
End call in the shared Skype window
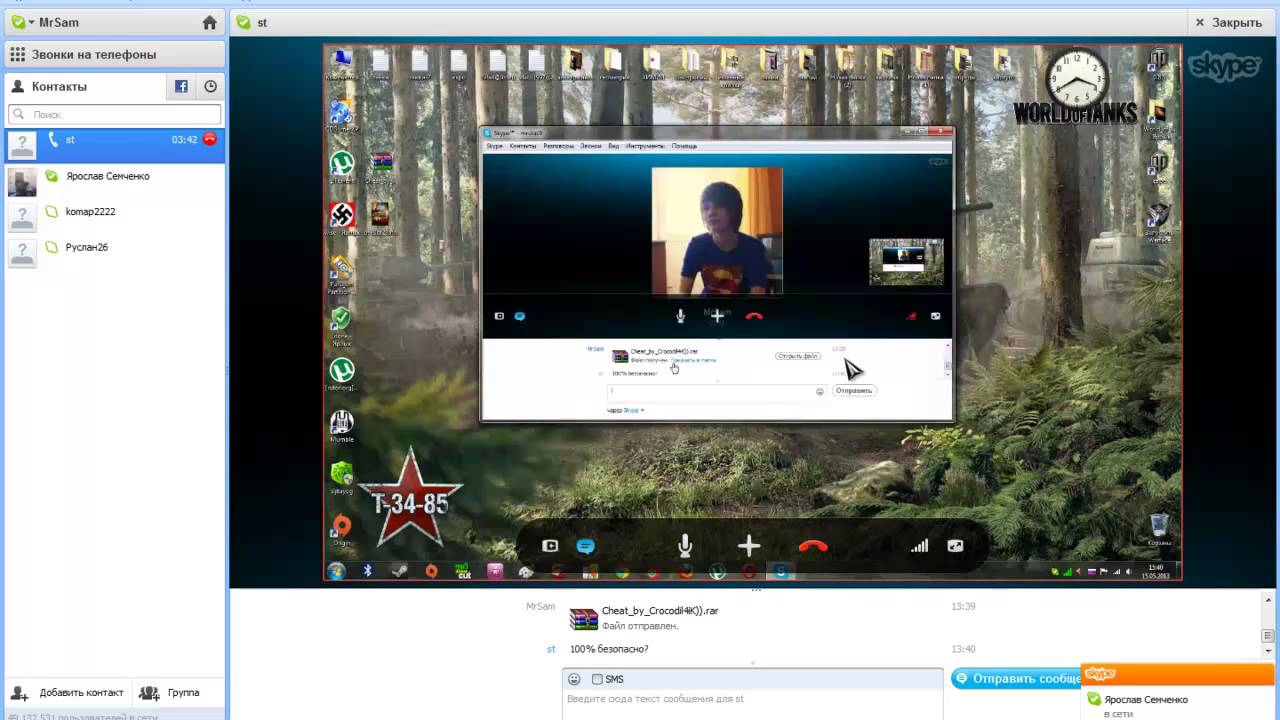tap(754, 316)
